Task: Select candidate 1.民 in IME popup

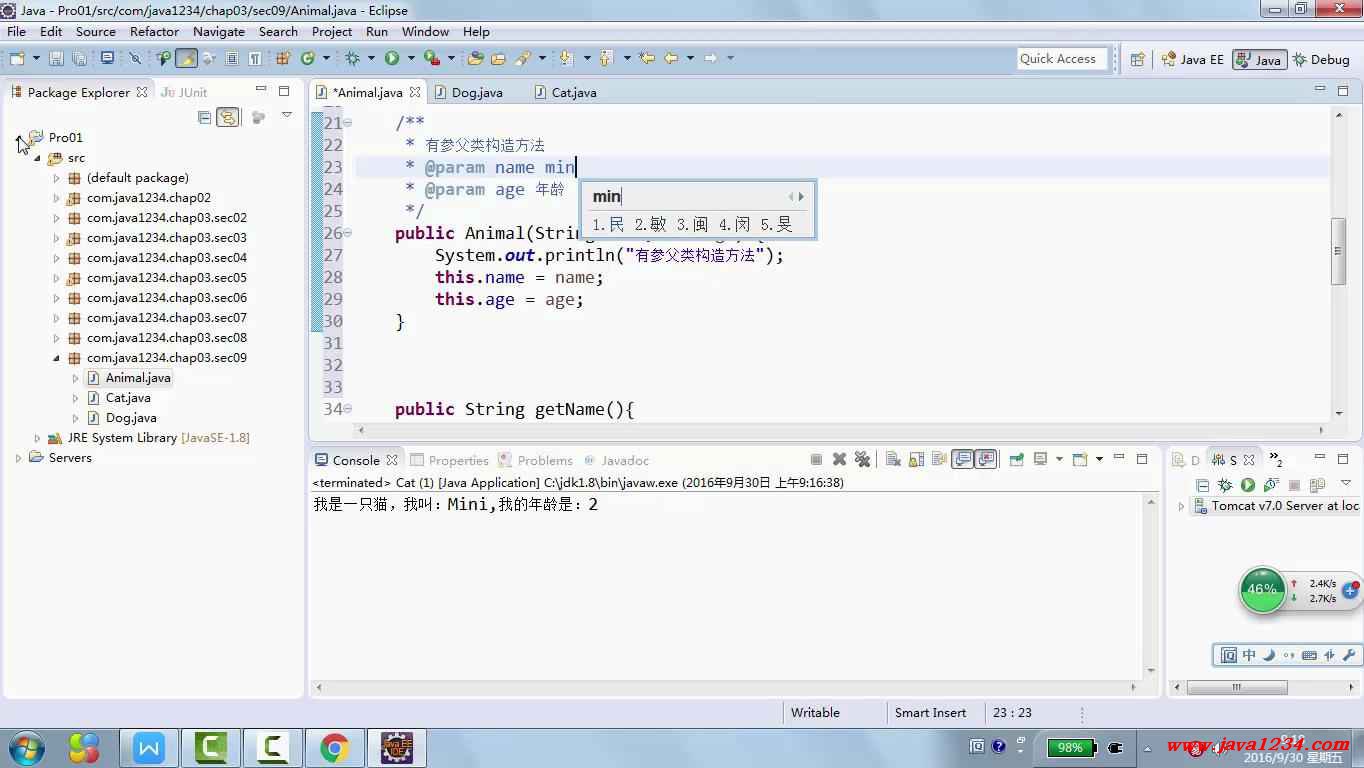Action: tap(608, 225)
